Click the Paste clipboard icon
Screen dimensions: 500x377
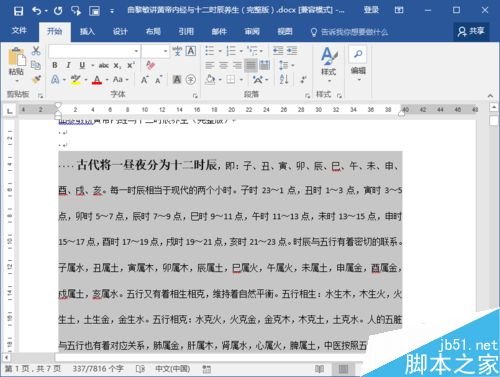pos(16,57)
